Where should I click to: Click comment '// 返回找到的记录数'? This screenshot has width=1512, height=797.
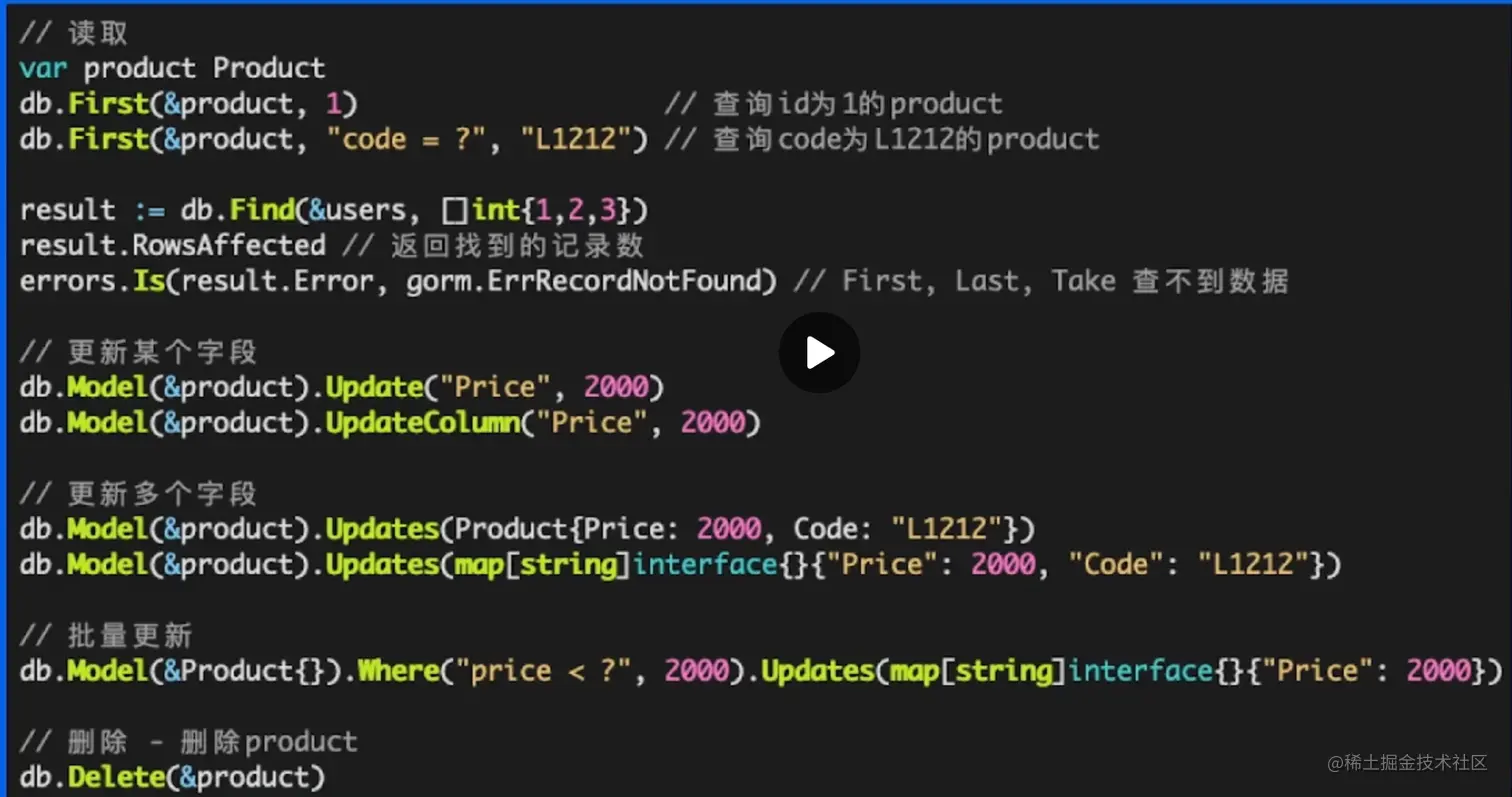(x=494, y=245)
